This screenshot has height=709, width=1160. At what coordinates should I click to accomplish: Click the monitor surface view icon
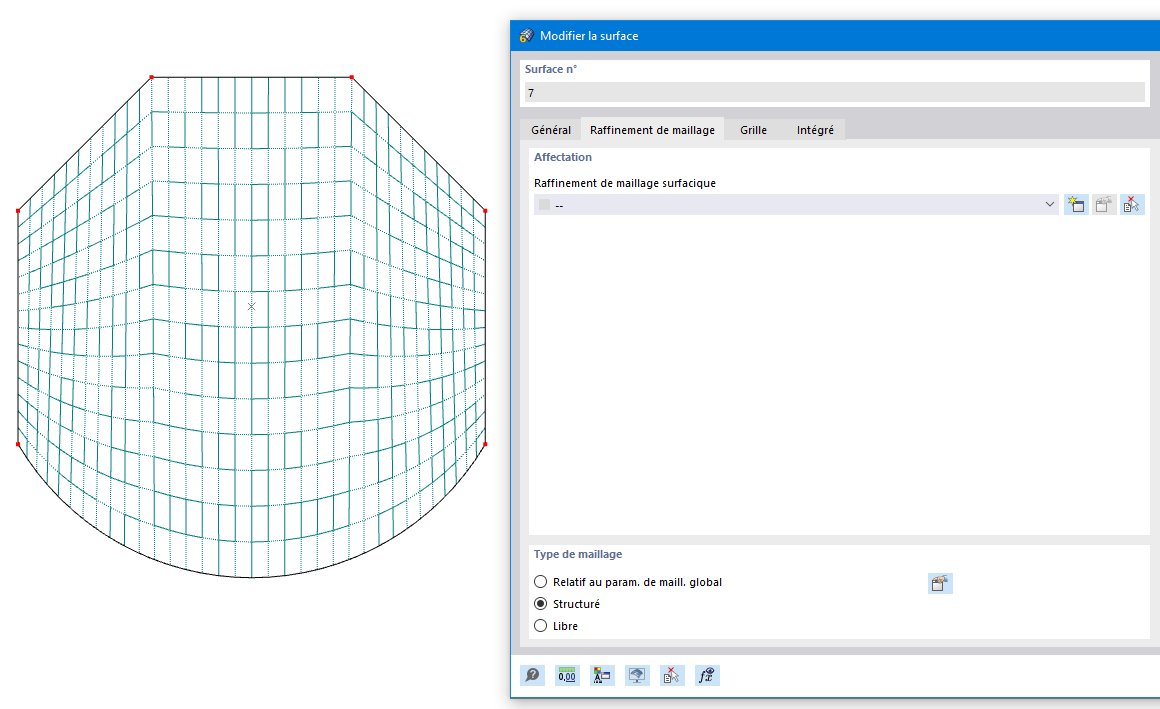(637, 675)
